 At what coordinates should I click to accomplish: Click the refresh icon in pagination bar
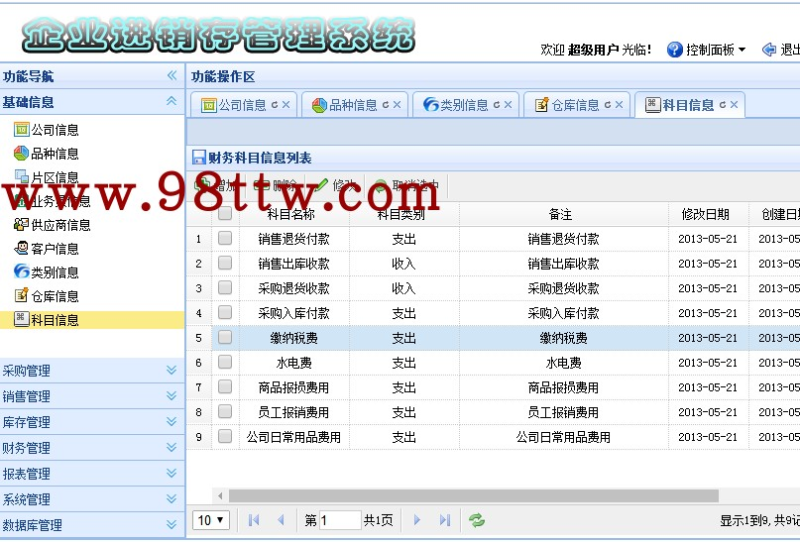(x=477, y=520)
